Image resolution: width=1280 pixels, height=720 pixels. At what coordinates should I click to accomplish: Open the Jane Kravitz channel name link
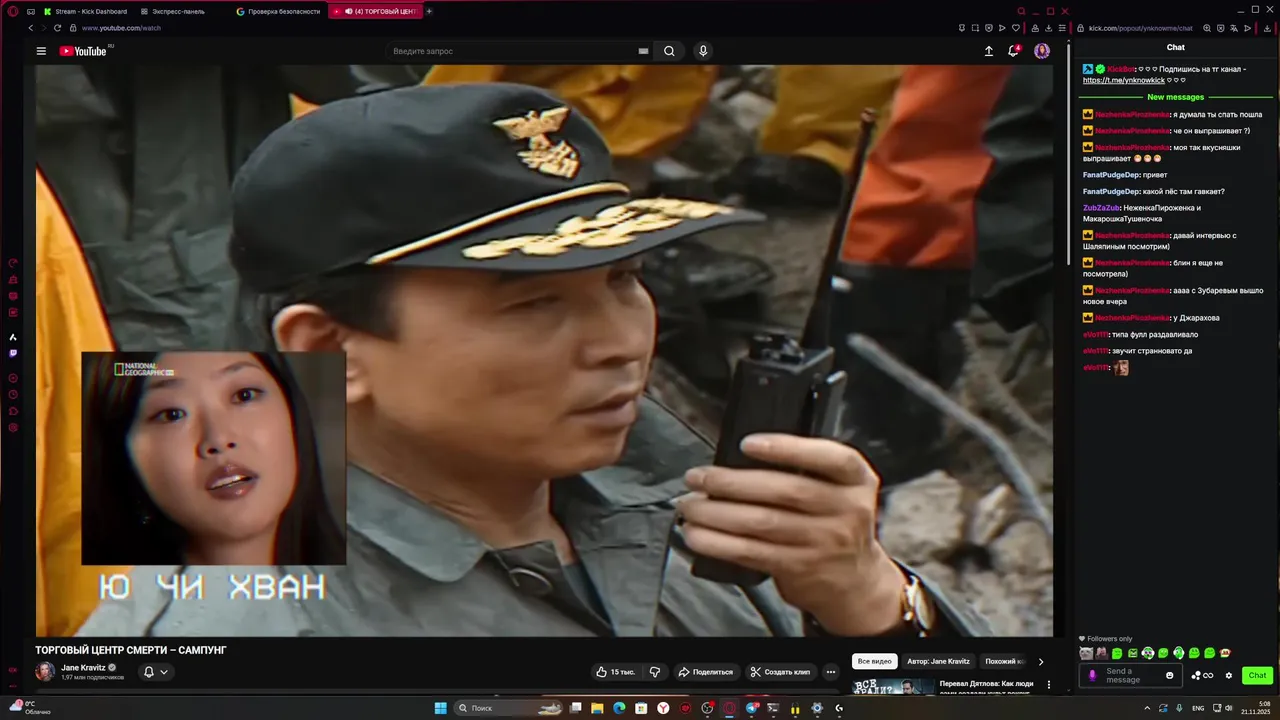[83, 667]
